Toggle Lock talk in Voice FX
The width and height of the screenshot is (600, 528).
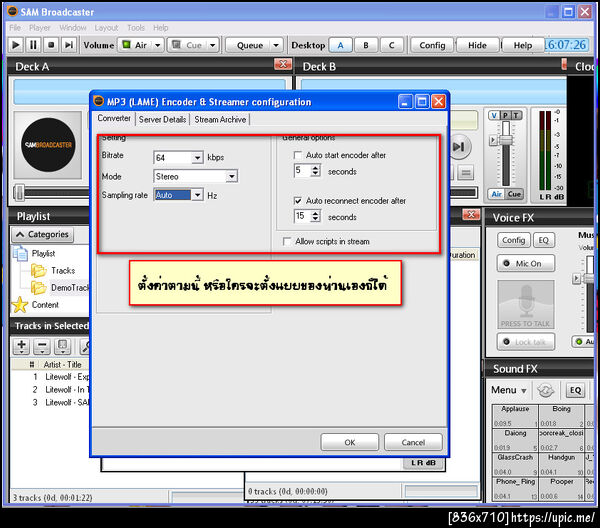(x=525, y=342)
